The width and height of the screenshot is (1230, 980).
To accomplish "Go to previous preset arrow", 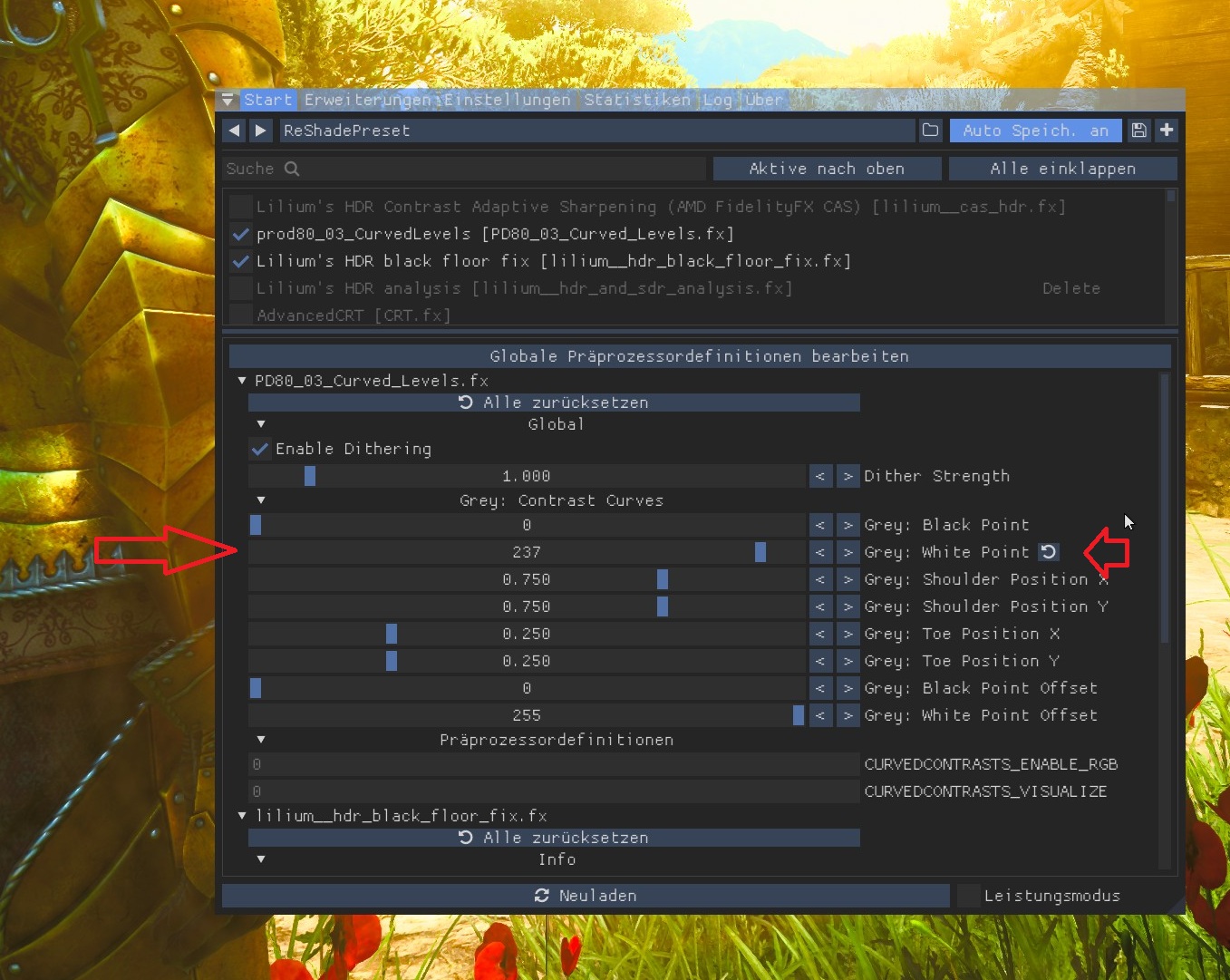I will (234, 131).
